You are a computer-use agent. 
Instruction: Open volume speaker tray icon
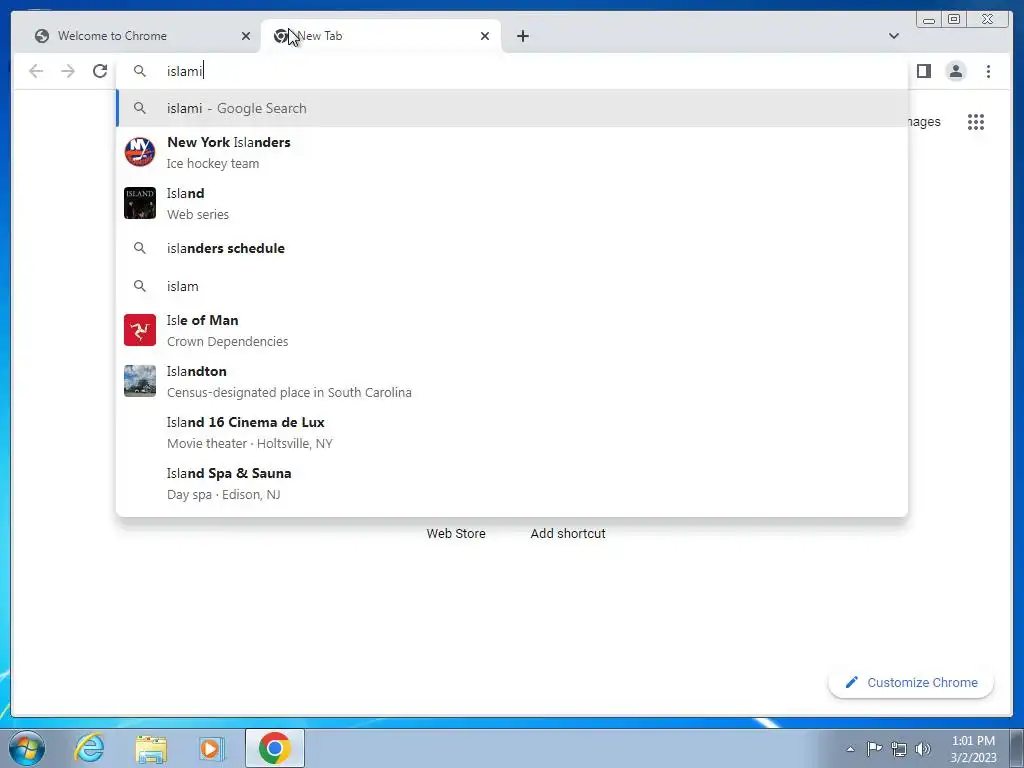click(x=923, y=749)
